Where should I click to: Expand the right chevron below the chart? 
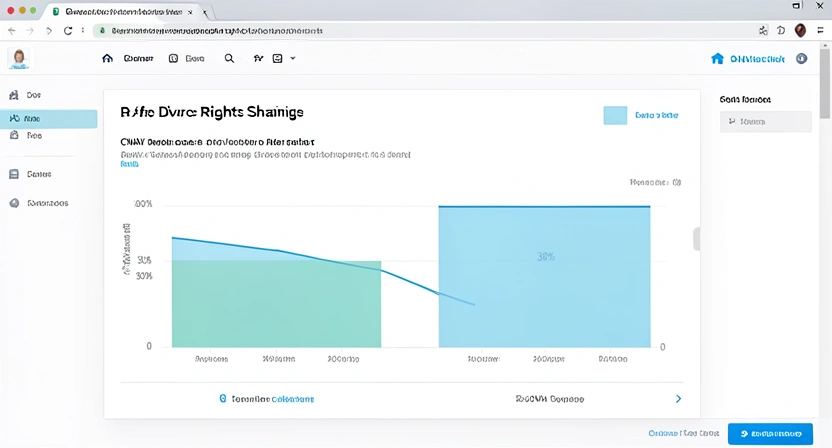pos(679,398)
